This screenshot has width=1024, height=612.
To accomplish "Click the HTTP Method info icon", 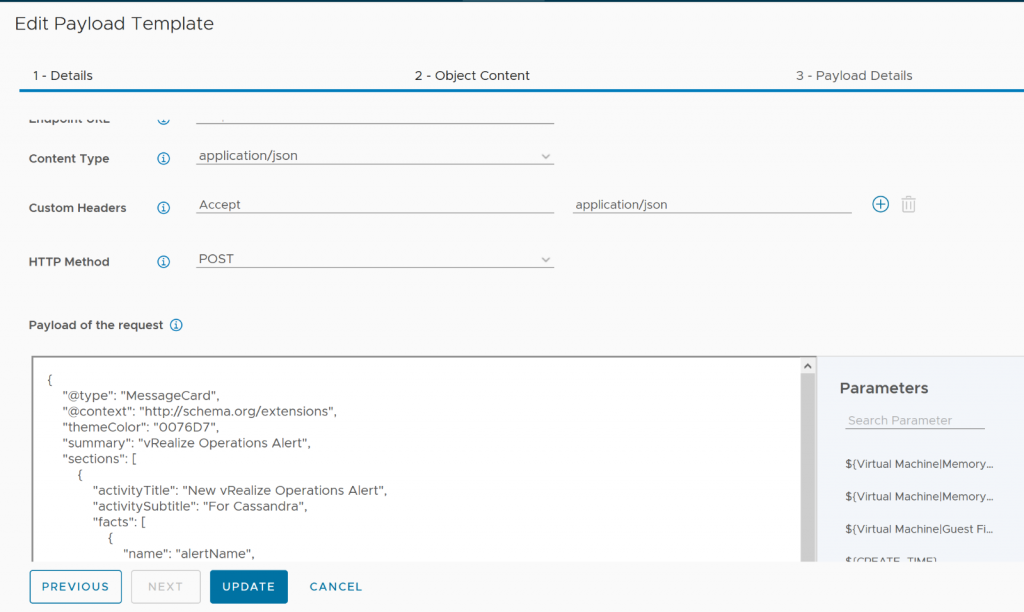I will point(164,262).
